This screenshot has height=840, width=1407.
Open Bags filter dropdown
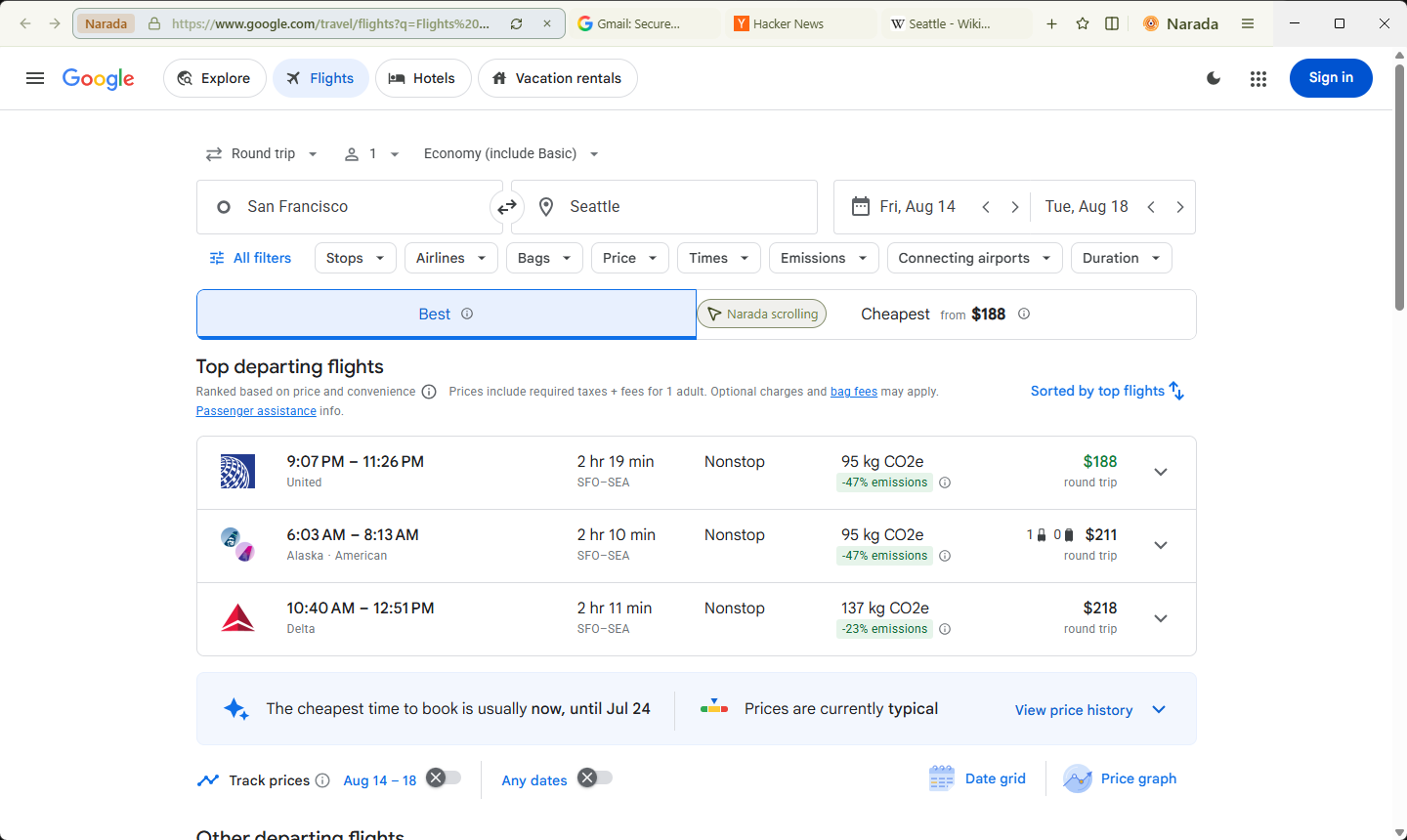coord(544,258)
